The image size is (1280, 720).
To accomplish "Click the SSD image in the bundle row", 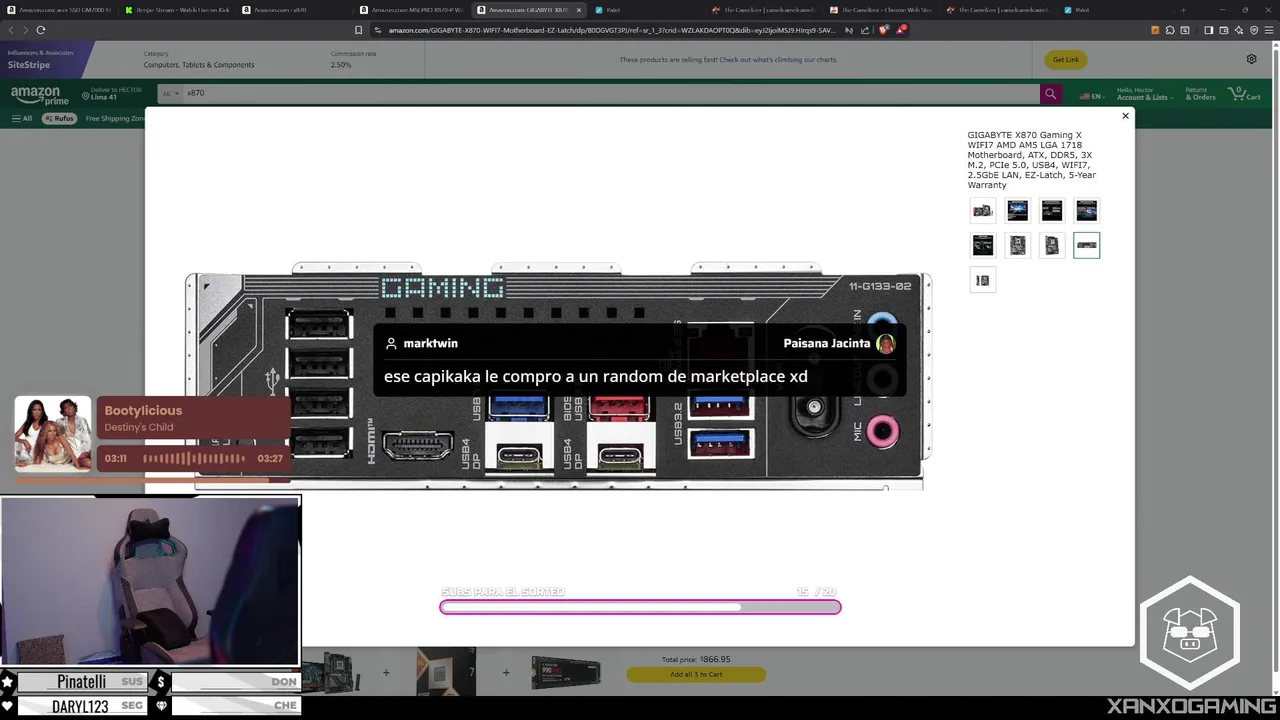I will pyautogui.click(x=566, y=673).
